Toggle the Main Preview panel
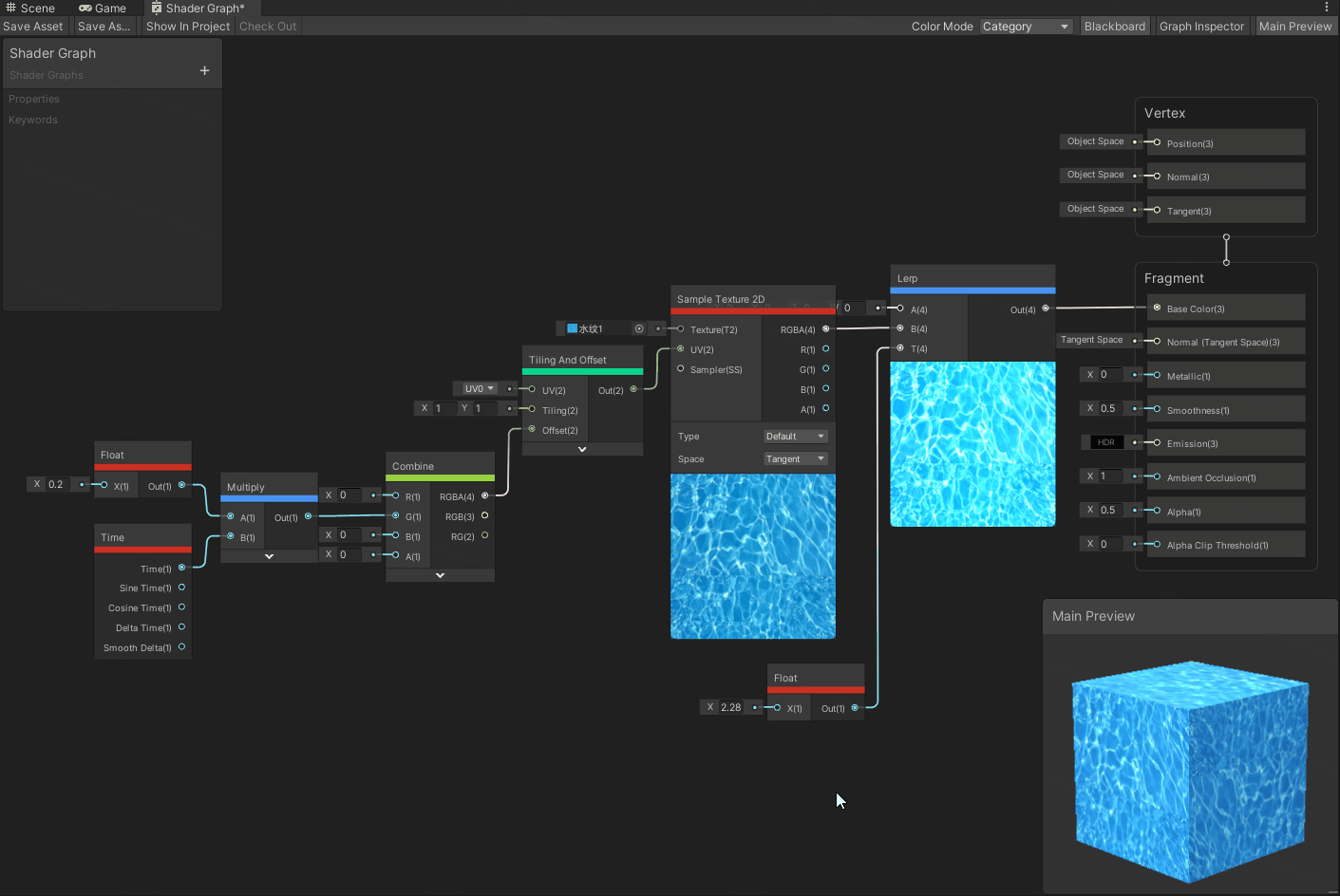Viewport: 1340px width, 896px height. tap(1295, 27)
